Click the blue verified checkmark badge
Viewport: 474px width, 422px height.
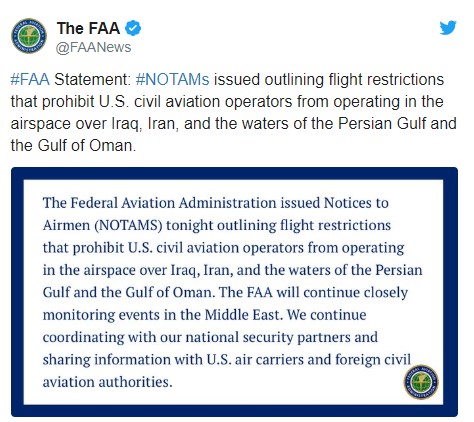click(133, 28)
